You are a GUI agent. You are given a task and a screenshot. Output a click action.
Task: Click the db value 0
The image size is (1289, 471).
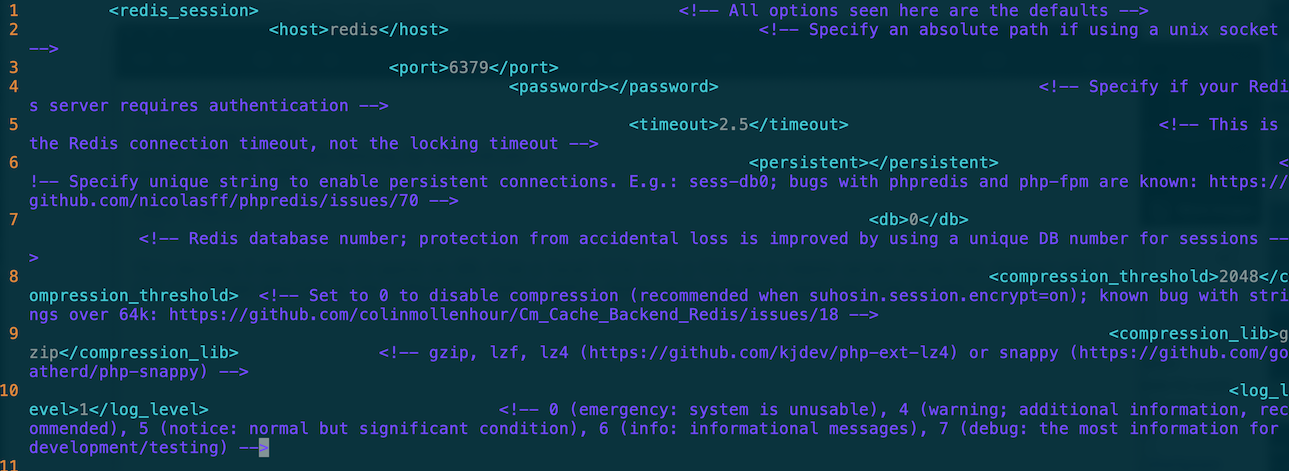(x=914, y=220)
